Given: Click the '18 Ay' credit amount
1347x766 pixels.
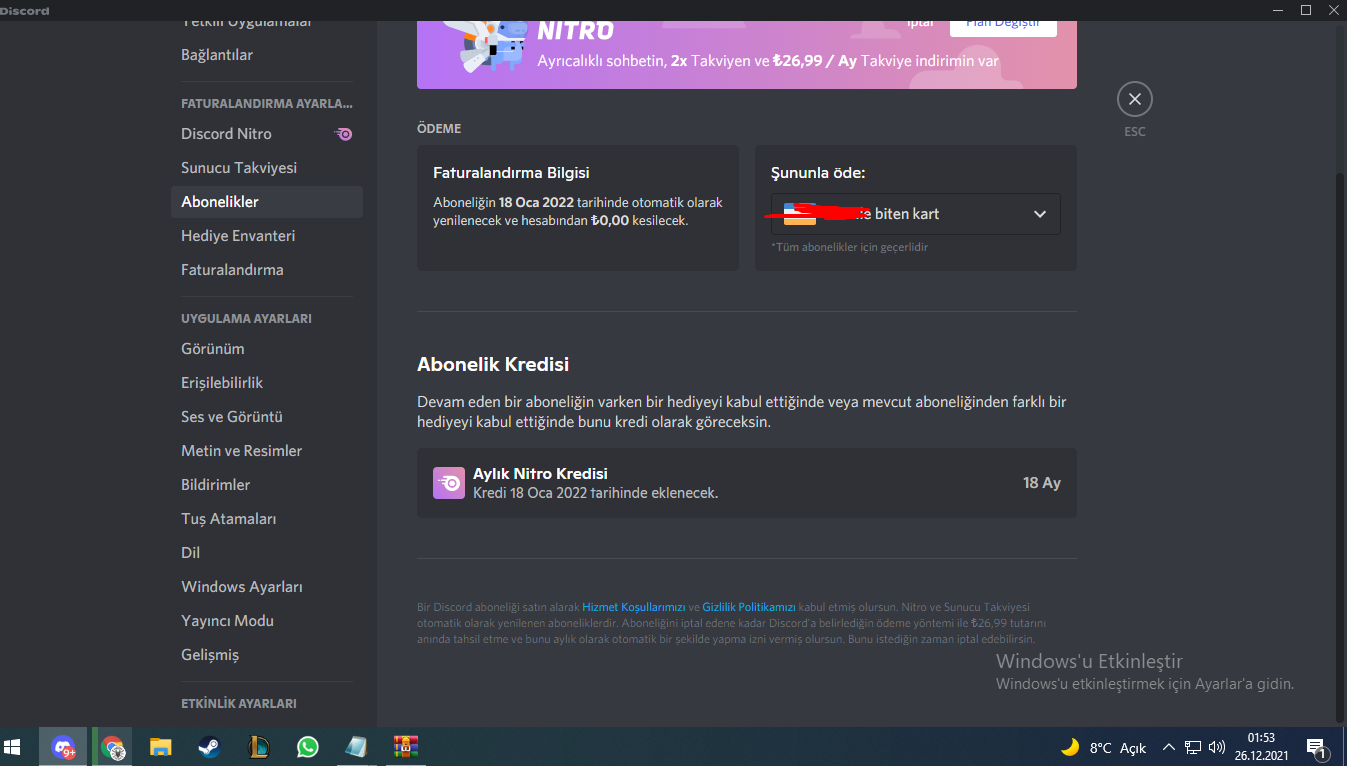Looking at the screenshot, I should 1042,483.
